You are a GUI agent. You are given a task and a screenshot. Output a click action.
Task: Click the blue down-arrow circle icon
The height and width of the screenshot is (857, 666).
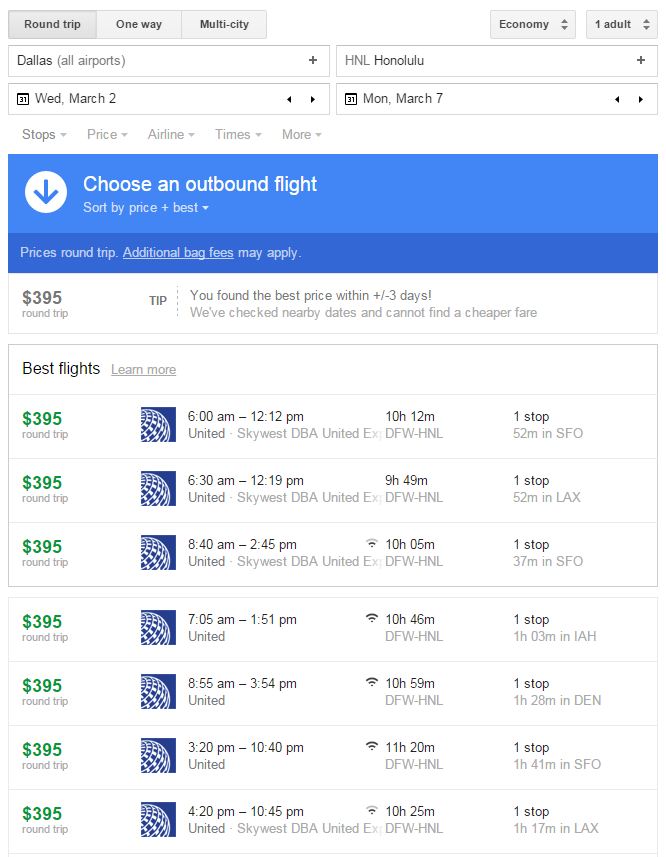pyautogui.click(x=46, y=192)
